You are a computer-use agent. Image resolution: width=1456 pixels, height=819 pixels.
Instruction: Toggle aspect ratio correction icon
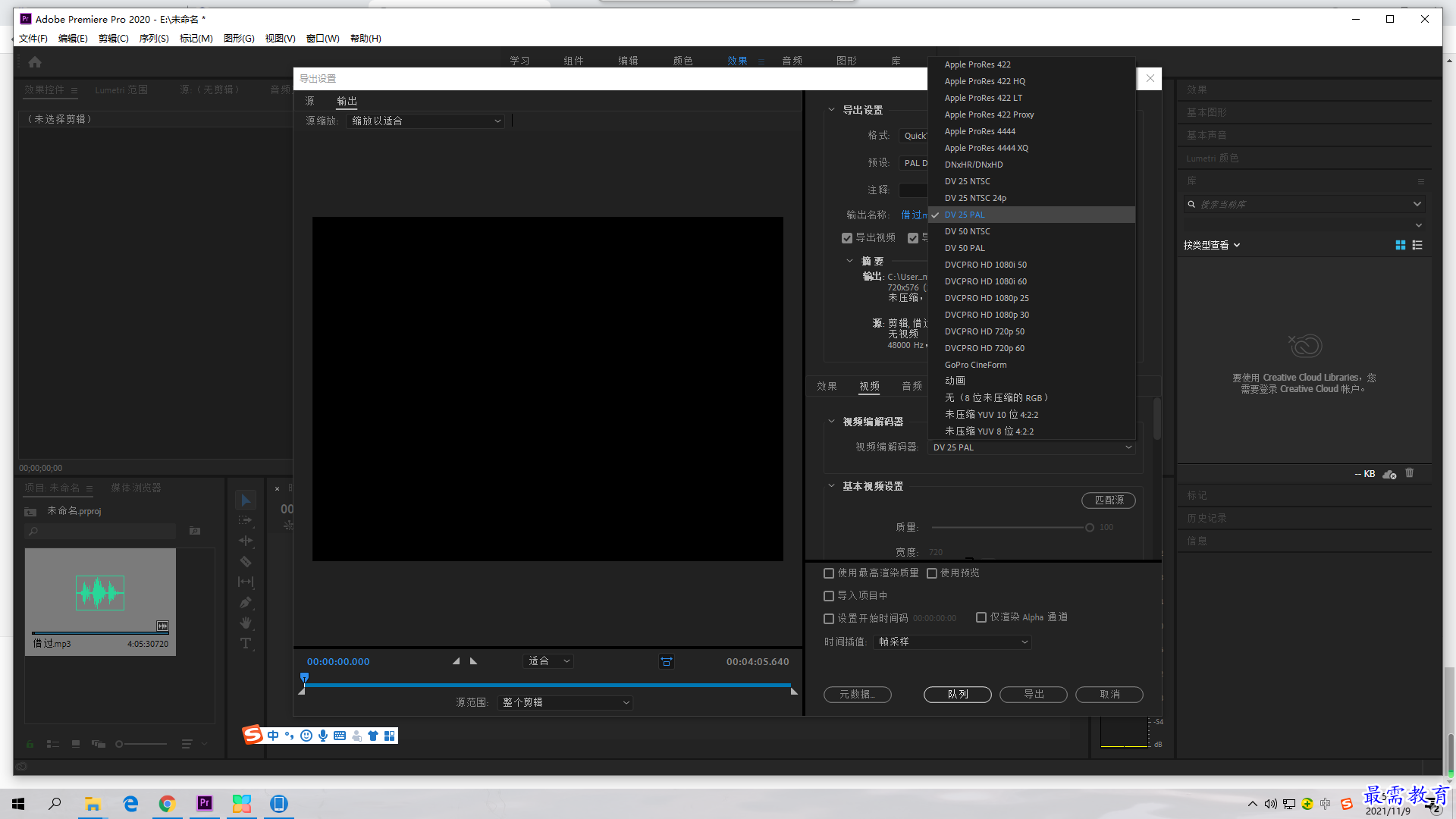(667, 661)
